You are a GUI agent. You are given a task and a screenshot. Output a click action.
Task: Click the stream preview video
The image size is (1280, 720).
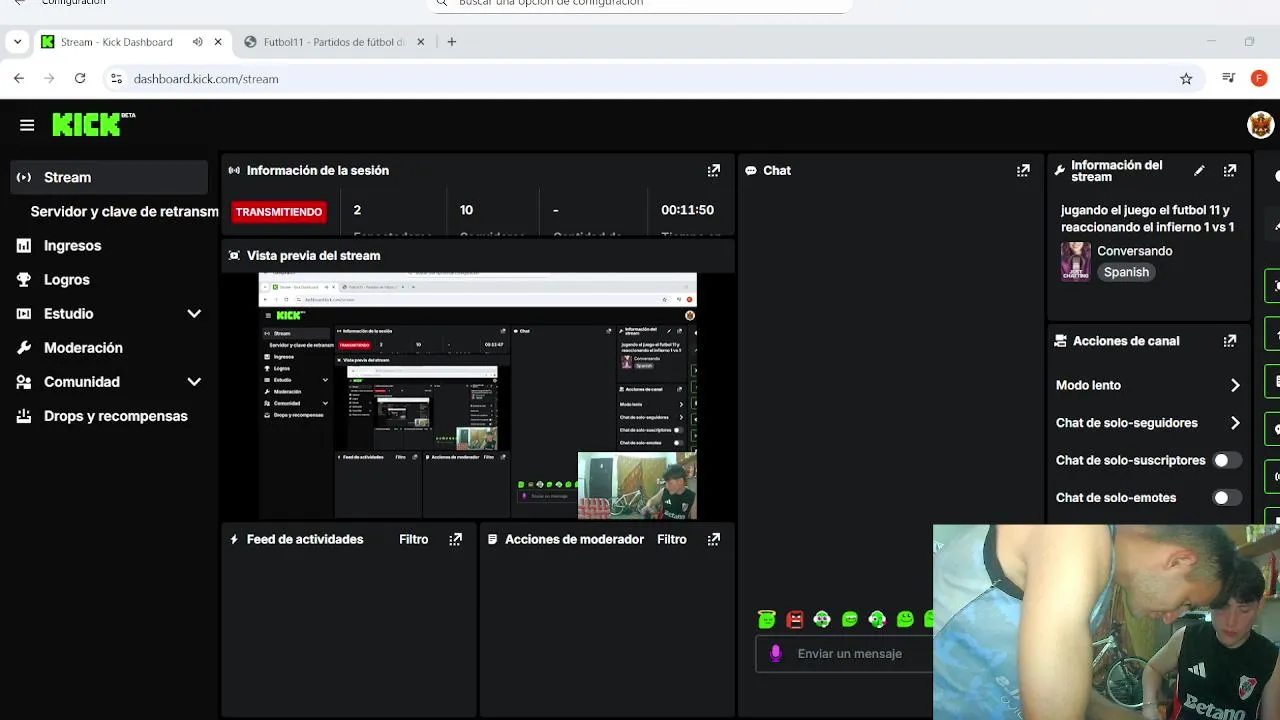[x=477, y=396]
